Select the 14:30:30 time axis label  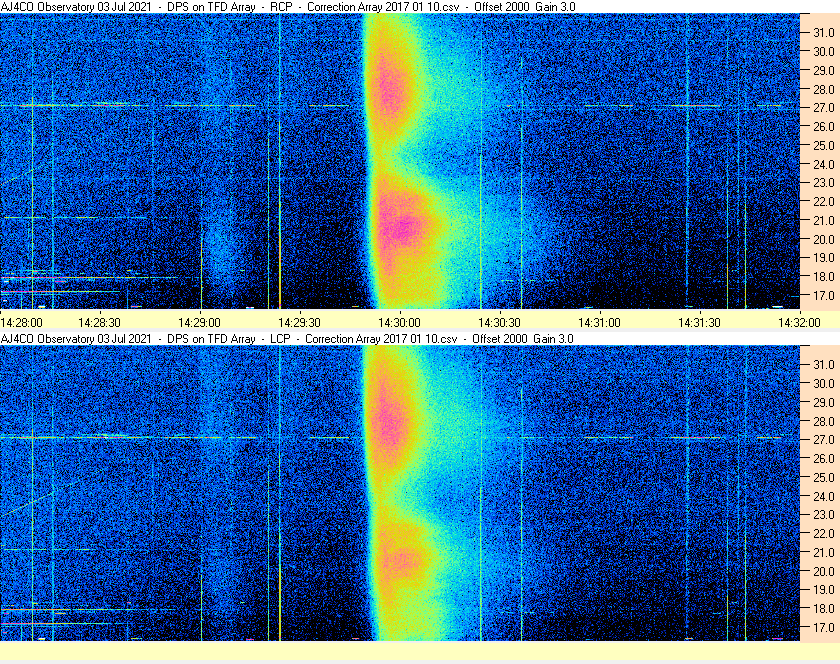click(x=499, y=323)
